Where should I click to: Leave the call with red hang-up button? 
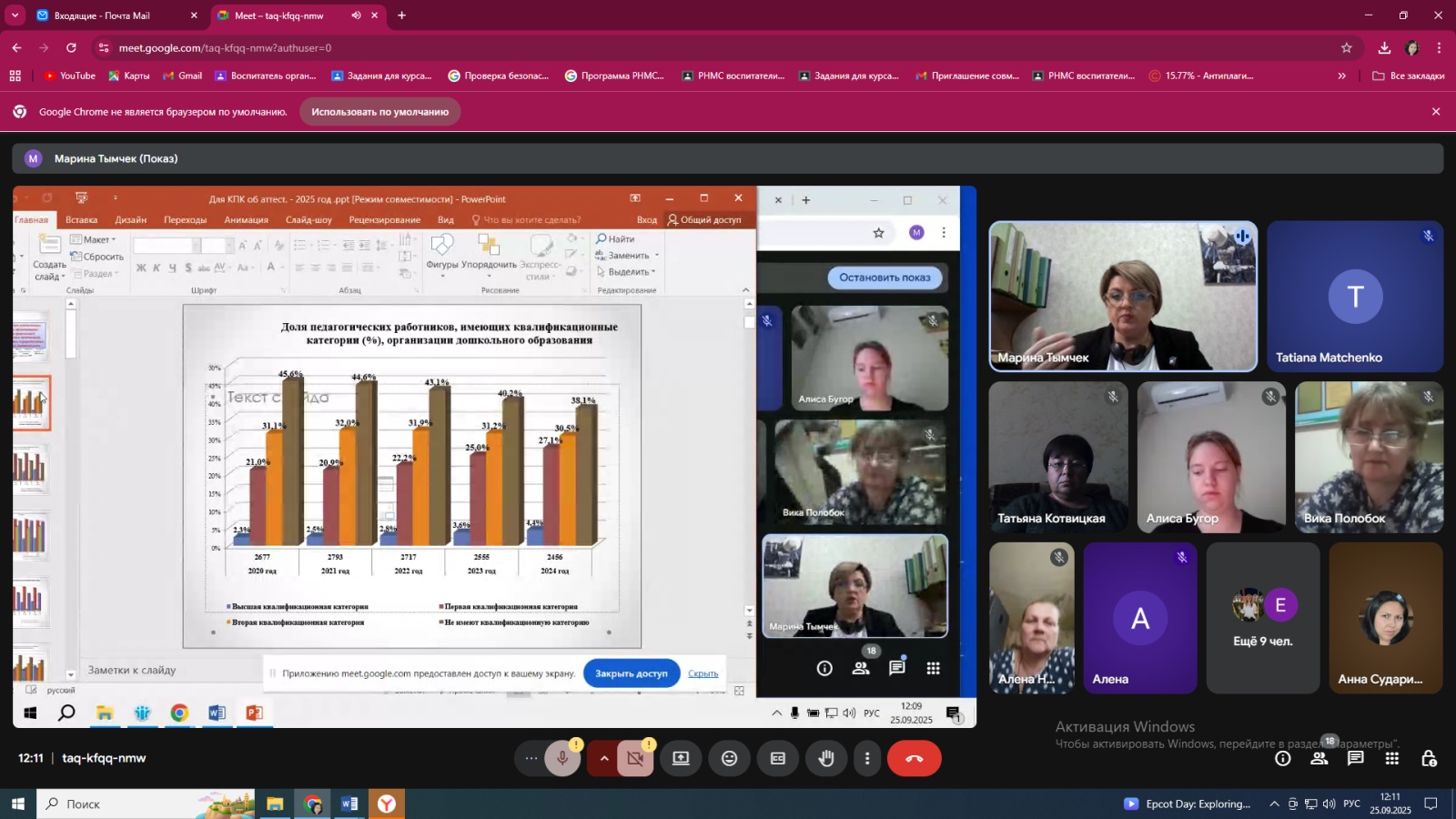pos(914,759)
